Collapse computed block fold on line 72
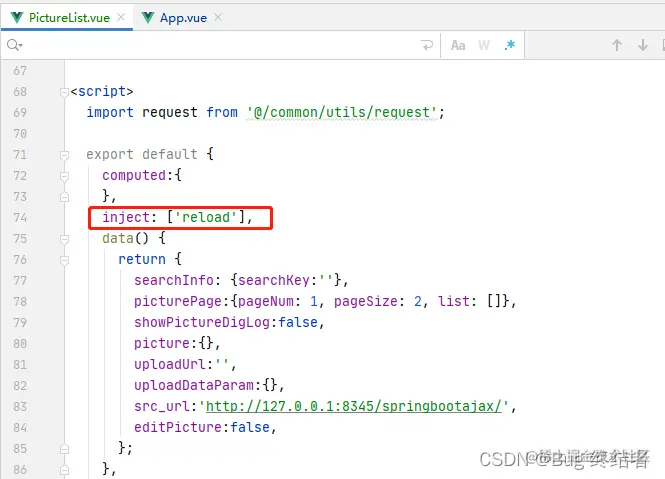The height and width of the screenshot is (479, 665). [64, 176]
